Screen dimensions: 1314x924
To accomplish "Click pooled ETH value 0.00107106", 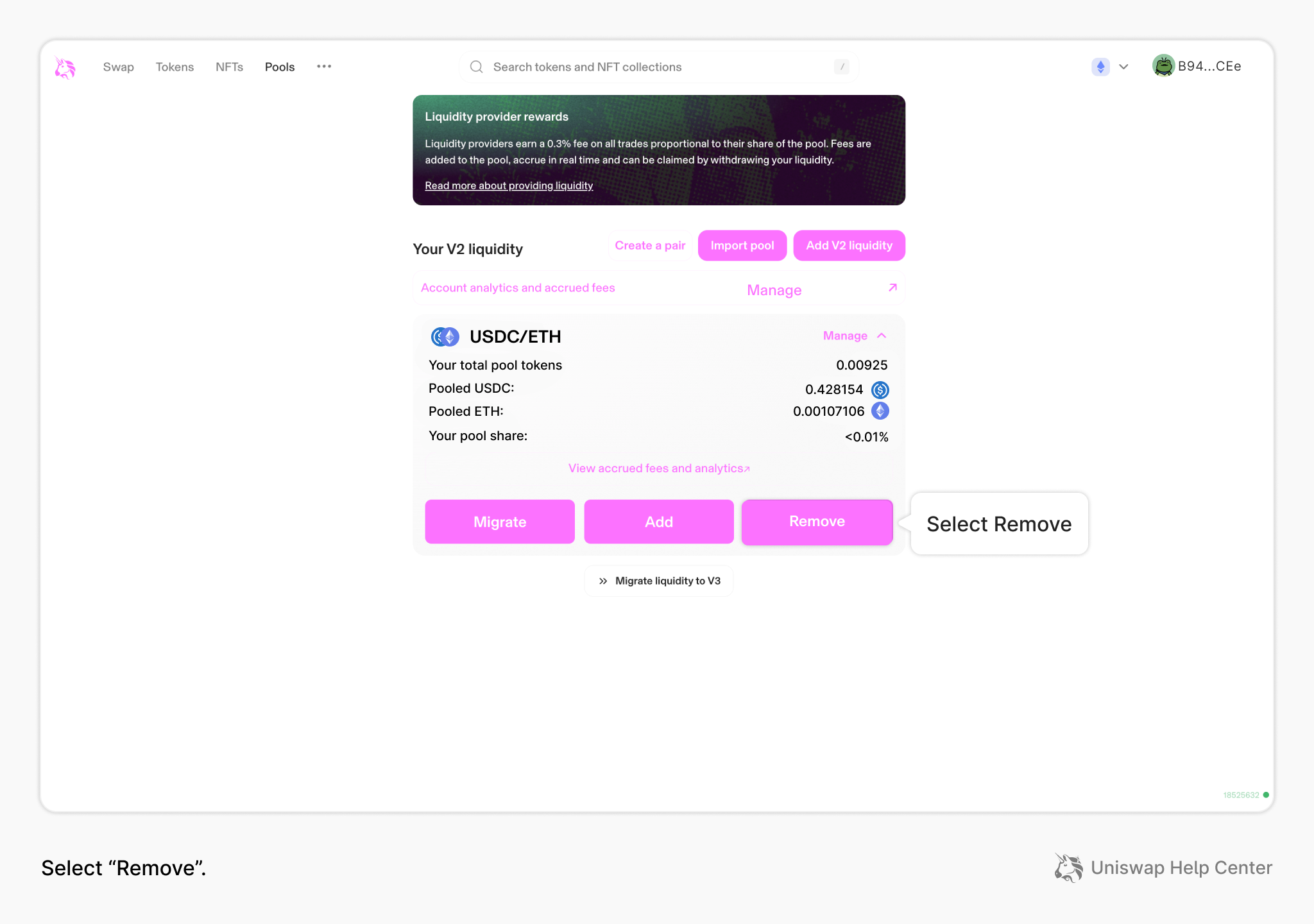I will (829, 411).
